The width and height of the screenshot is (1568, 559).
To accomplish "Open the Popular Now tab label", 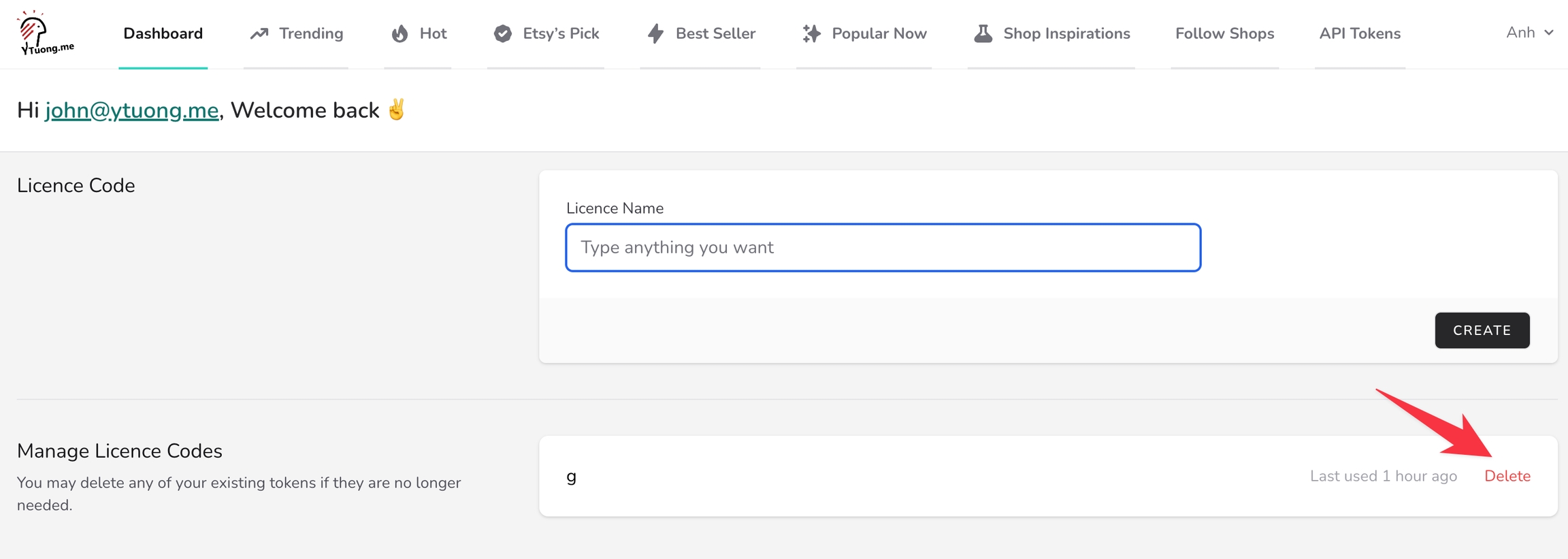I will (879, 33).
